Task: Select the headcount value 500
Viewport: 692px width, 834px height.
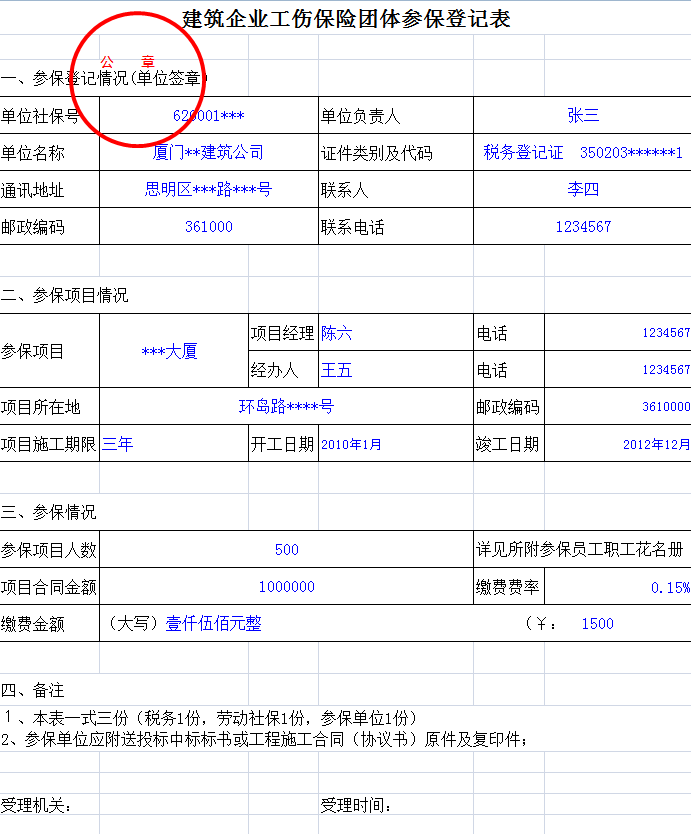Action: pyautogui.click(x=286, y=549)
